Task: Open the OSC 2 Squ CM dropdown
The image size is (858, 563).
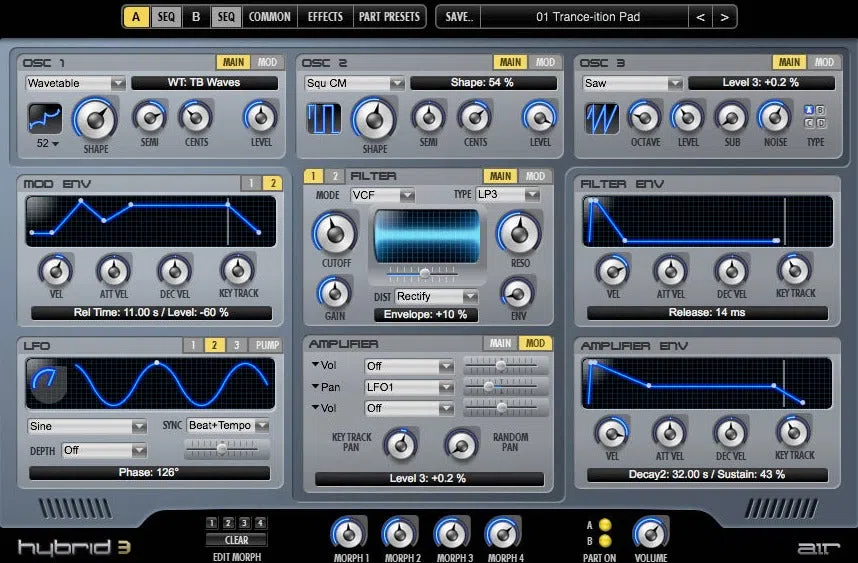Action: point(354,83)
